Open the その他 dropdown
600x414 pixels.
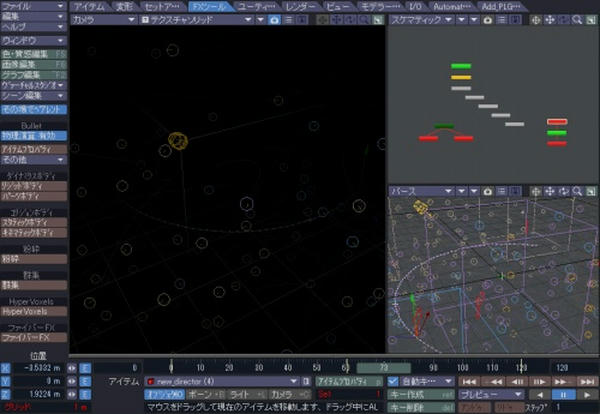33,160
